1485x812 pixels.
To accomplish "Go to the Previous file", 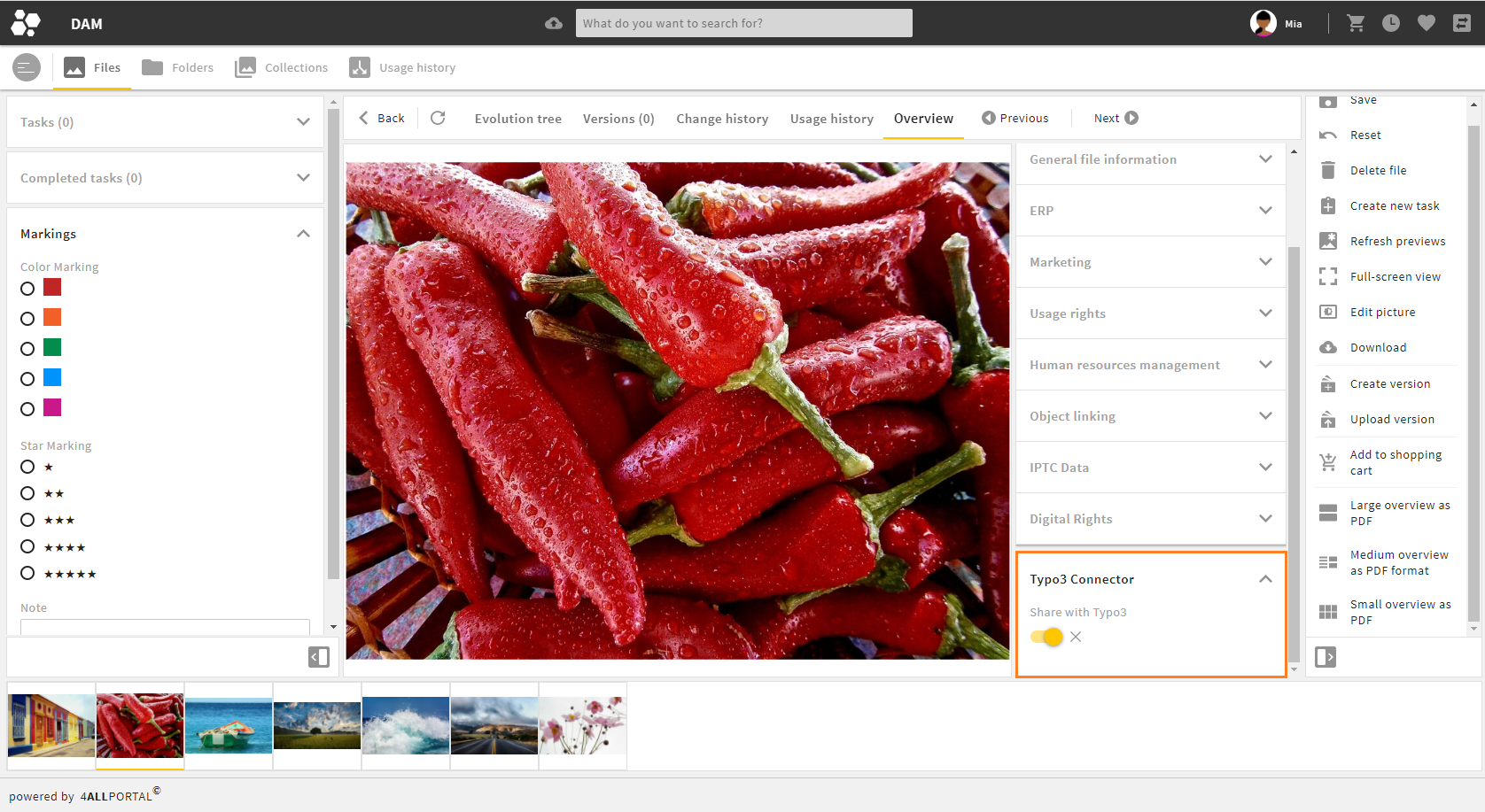I will (1015, 118).
